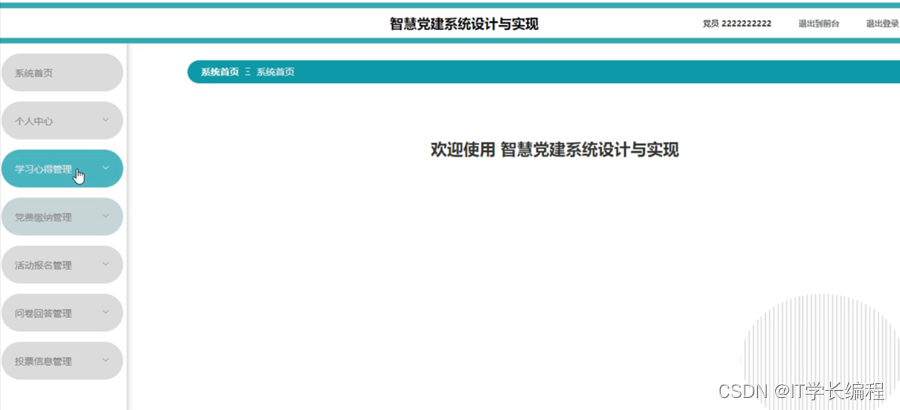Open the 个人中心 sidebar menu
Screen dimensions: 900x410
(x=62, y=121)
